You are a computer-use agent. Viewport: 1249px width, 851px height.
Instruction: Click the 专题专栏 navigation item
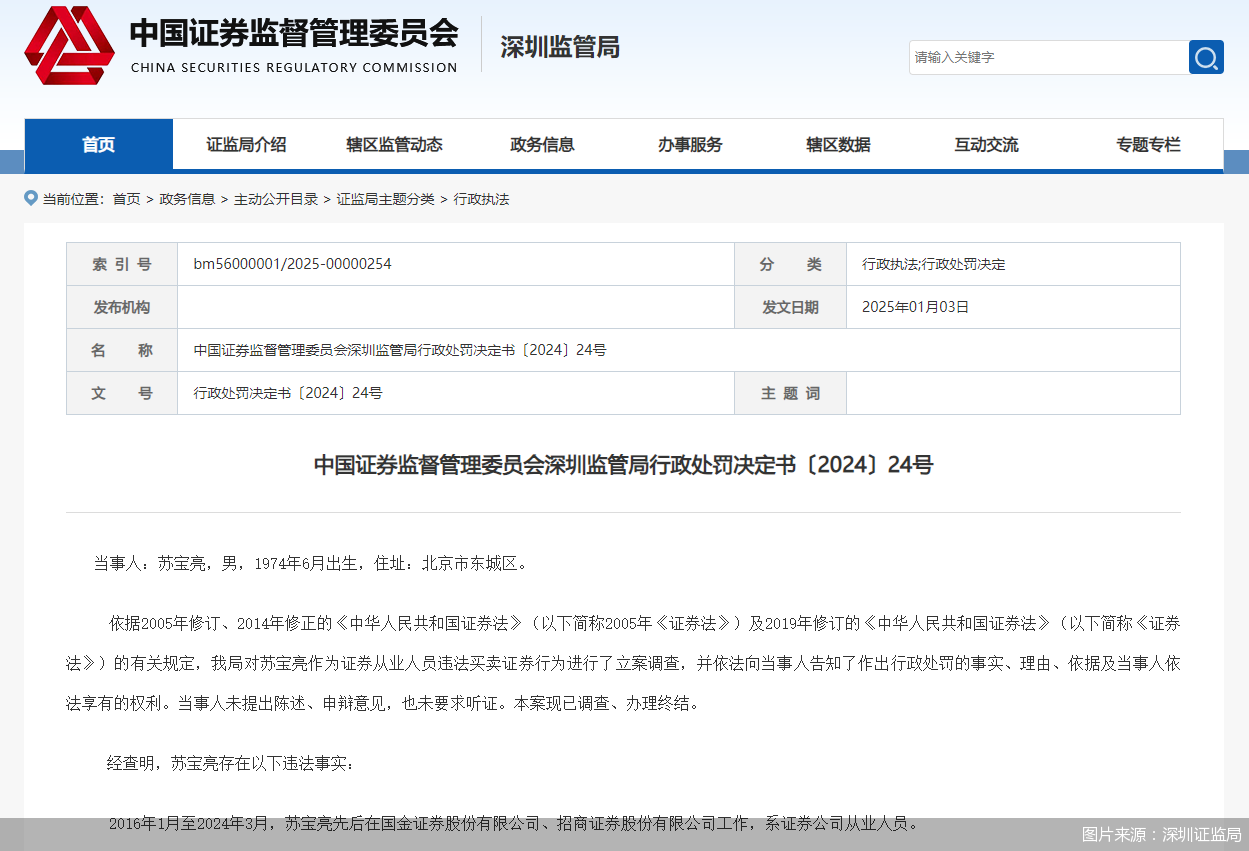[x=1148, y=145]
